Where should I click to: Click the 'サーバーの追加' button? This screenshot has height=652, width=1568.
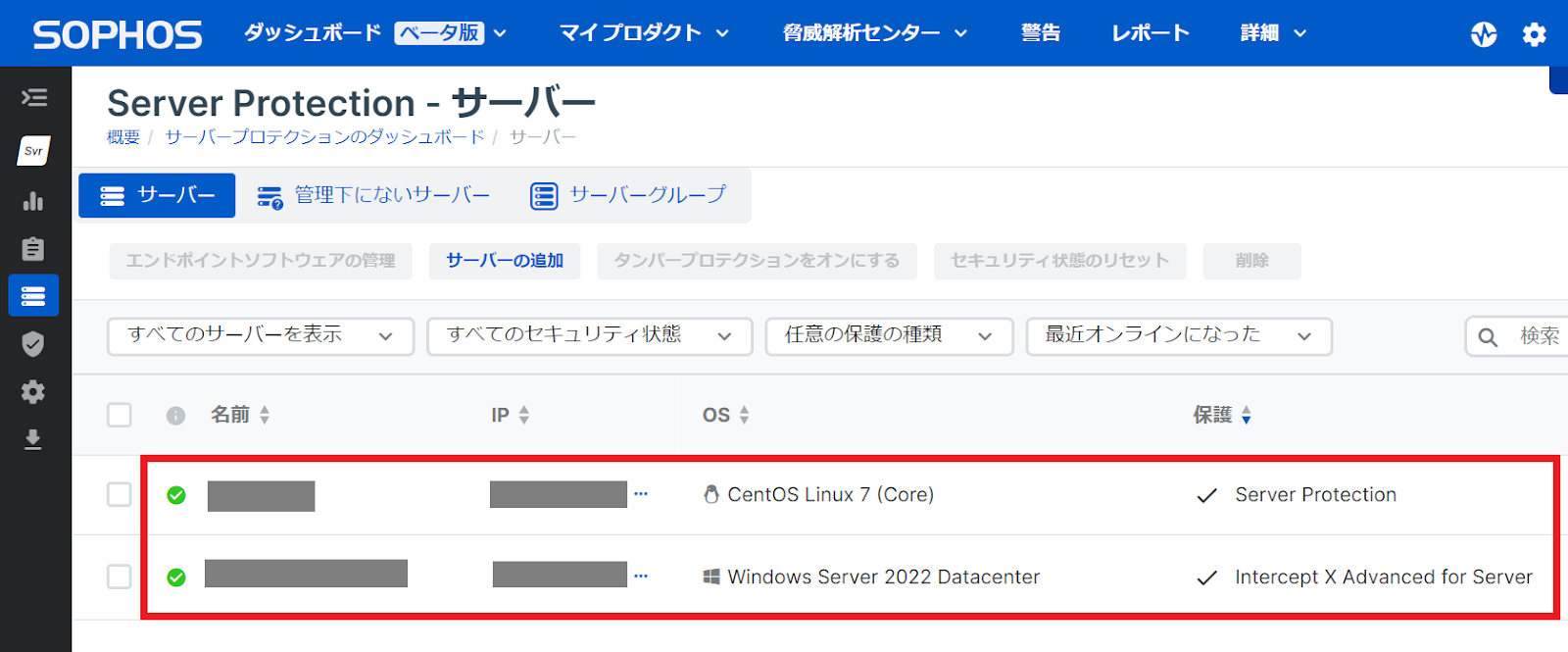[505, 261]
